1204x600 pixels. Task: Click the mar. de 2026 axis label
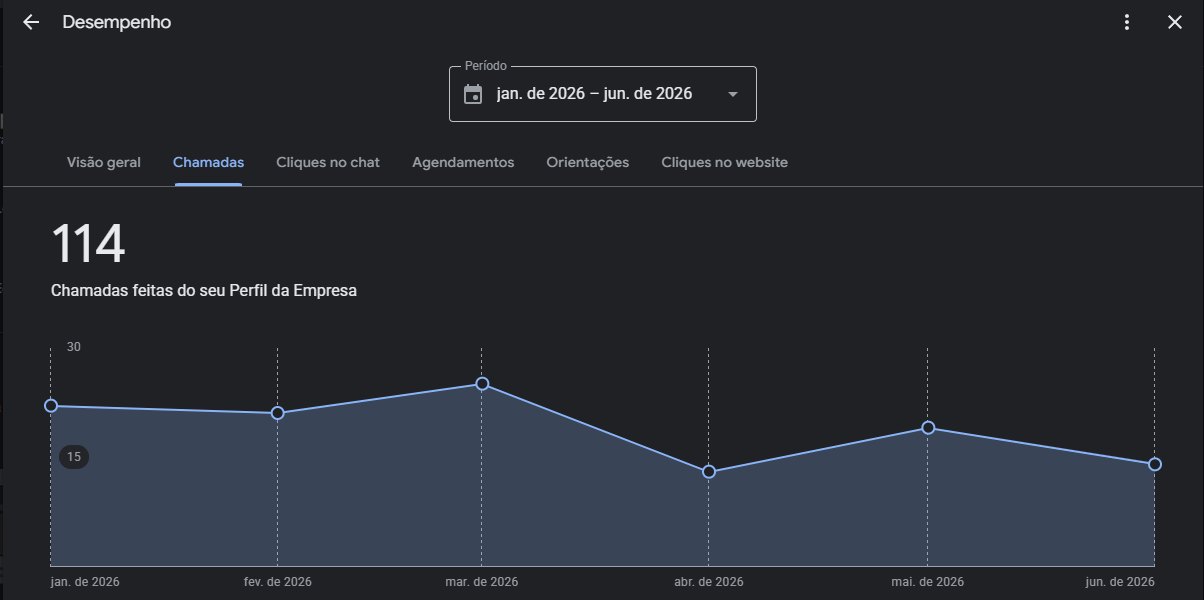482,582
